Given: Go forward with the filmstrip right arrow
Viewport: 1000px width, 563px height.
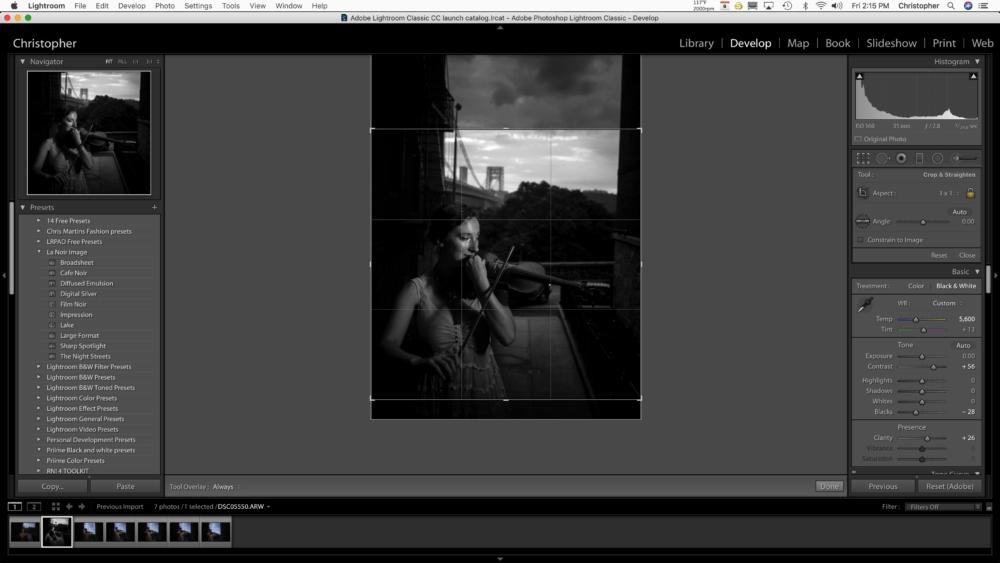Looking at the screenshot, I should tap(82, 507).
